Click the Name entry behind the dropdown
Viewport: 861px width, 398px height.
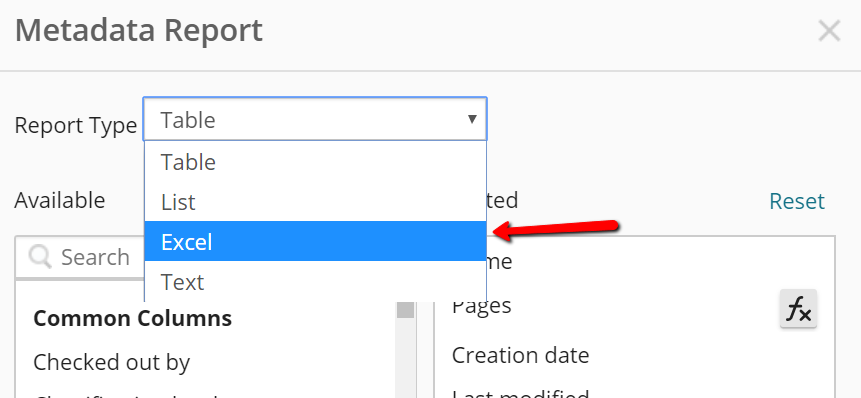coord(499,261)
